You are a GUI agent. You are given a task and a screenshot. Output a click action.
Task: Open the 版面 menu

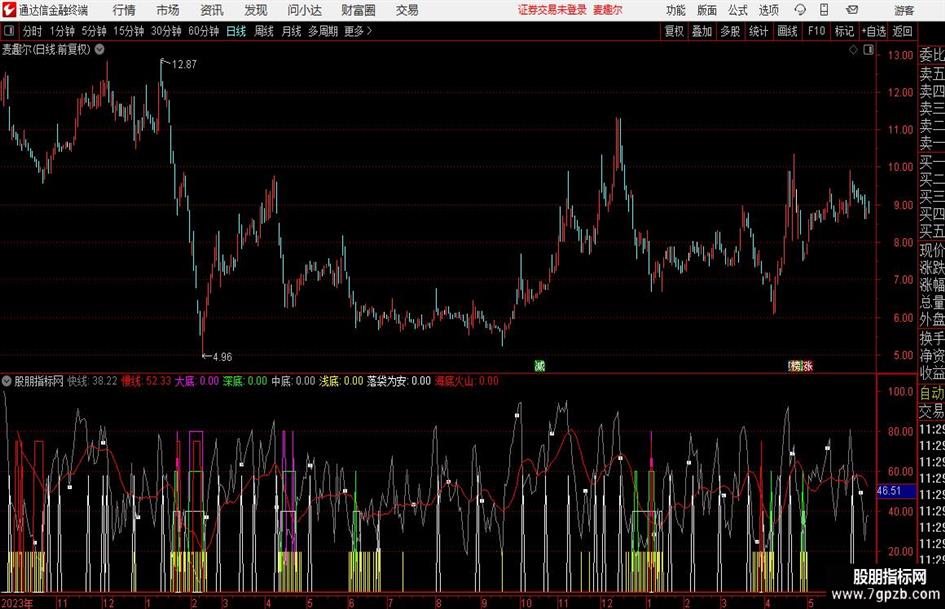707,10
